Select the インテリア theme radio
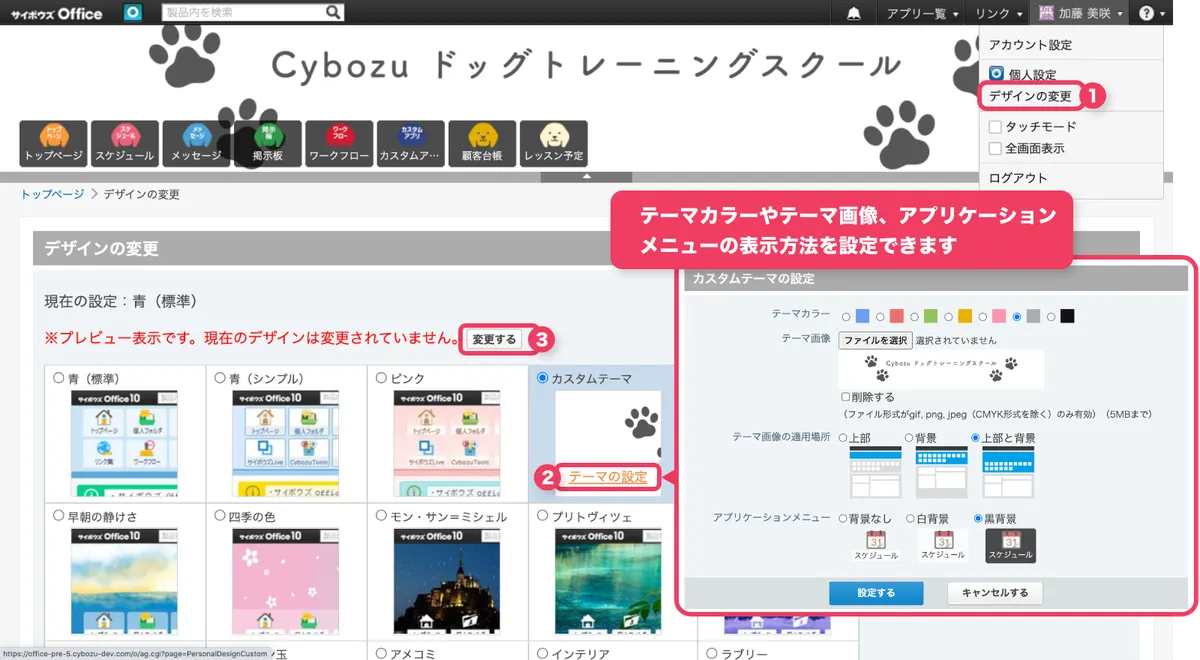1200x660 pixels. click(x=542, y=654)
